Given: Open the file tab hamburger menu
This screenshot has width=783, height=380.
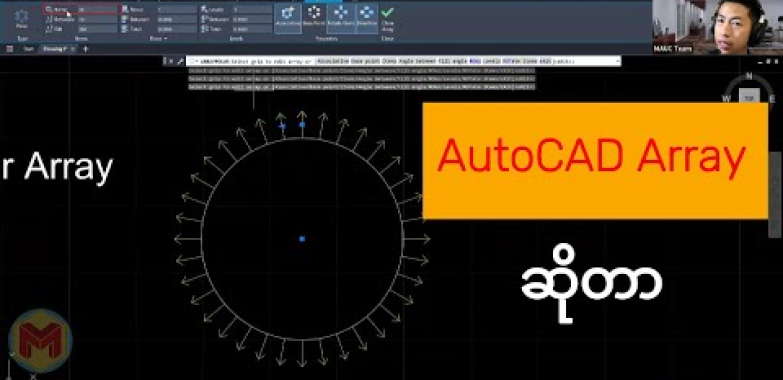Looking at the screenshot, I should (x=9, y=49).
